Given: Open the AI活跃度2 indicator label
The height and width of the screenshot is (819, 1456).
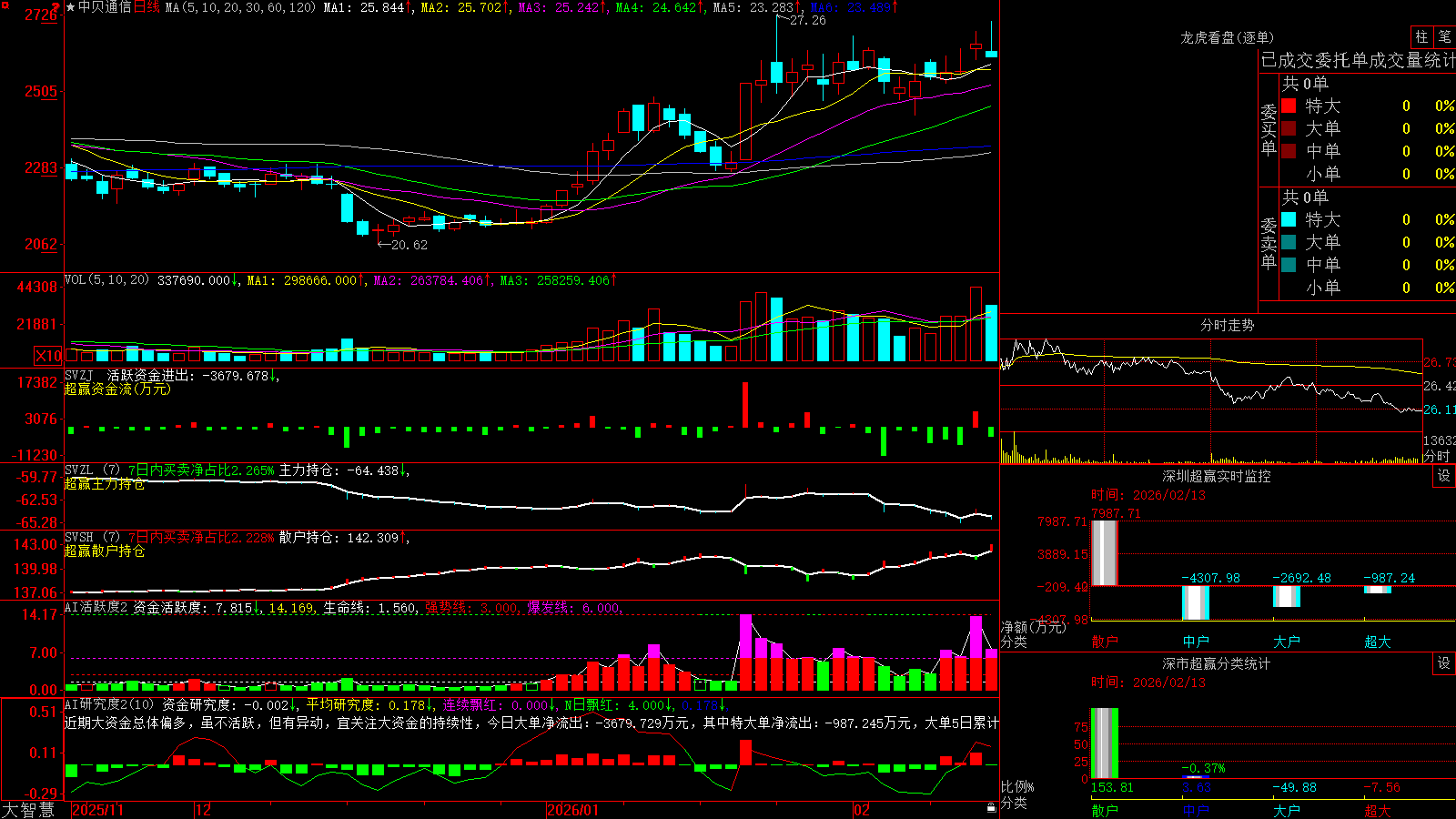Looking at the screenshot, I should [96, 608].
